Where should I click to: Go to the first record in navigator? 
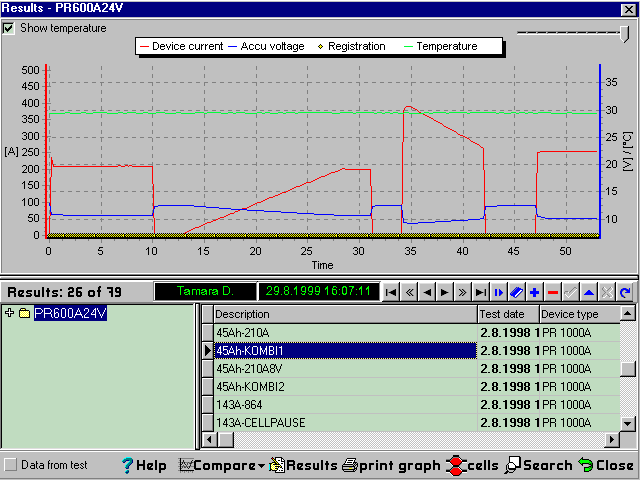tap(392, 292)
